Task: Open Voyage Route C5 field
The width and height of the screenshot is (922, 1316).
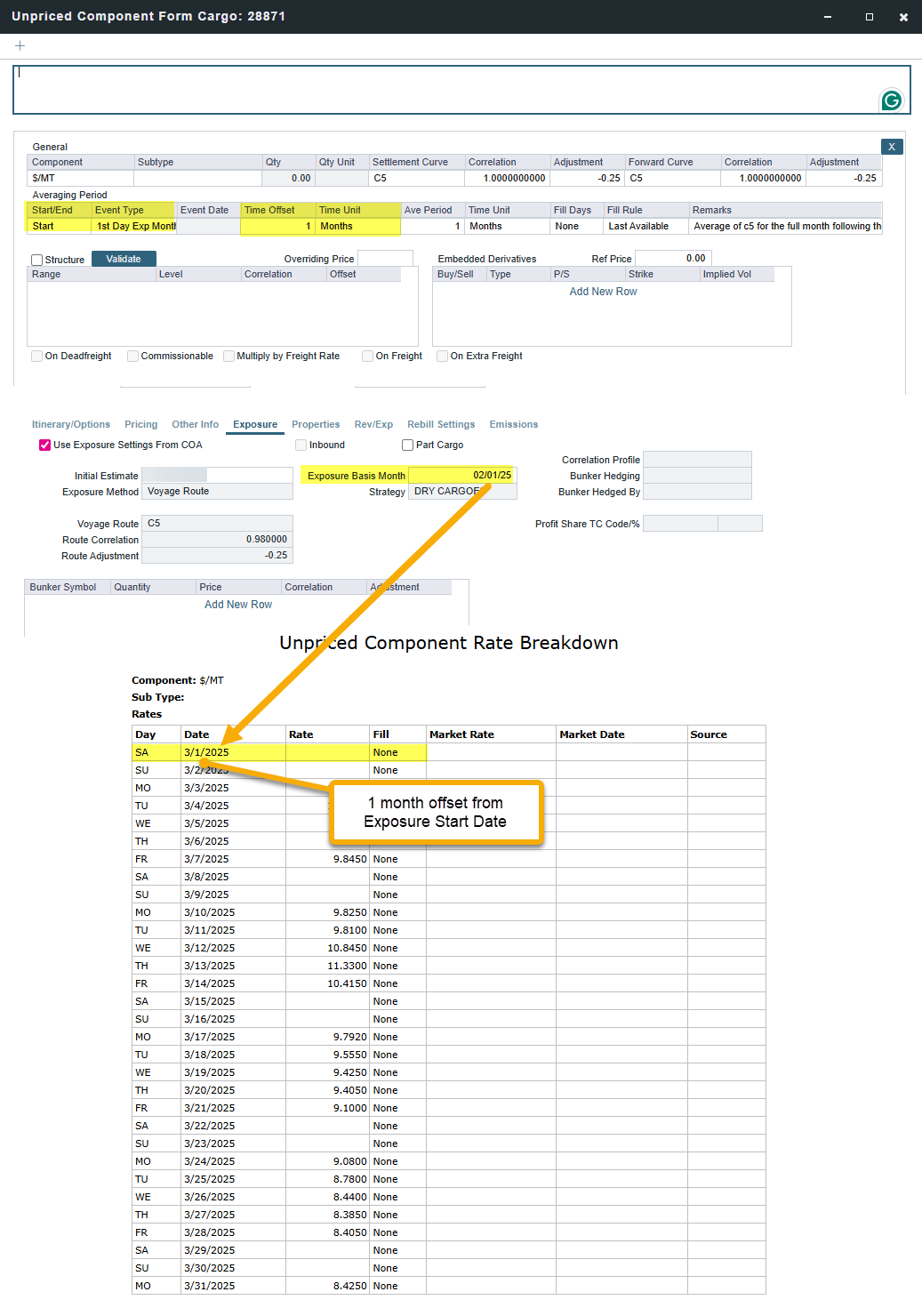Action: [x=217, y=524]
